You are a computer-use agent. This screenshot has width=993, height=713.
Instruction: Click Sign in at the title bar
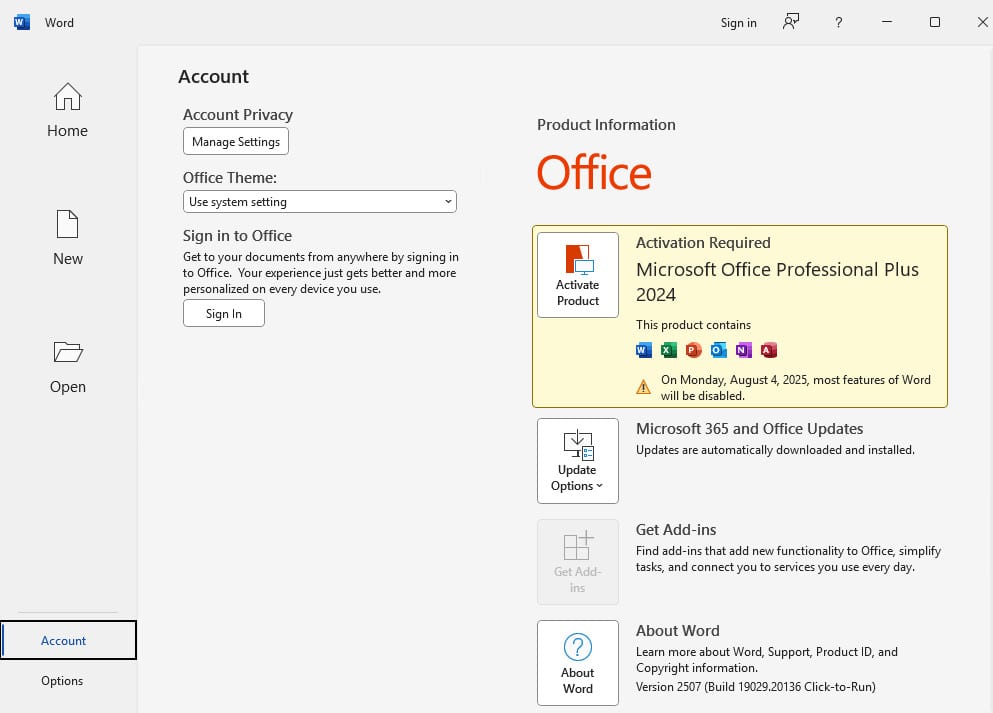pyautogui.click(x=738, y=23)
